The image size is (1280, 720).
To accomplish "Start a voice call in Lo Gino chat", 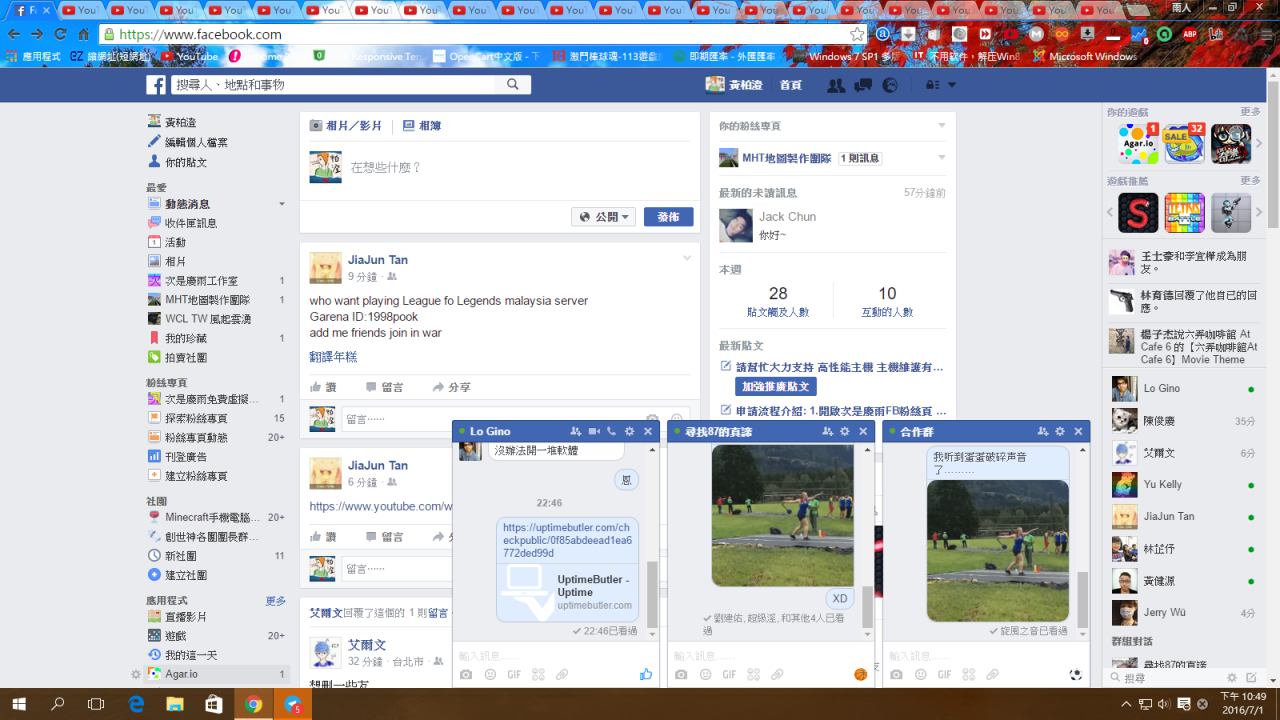I will [x=611, y=432].
